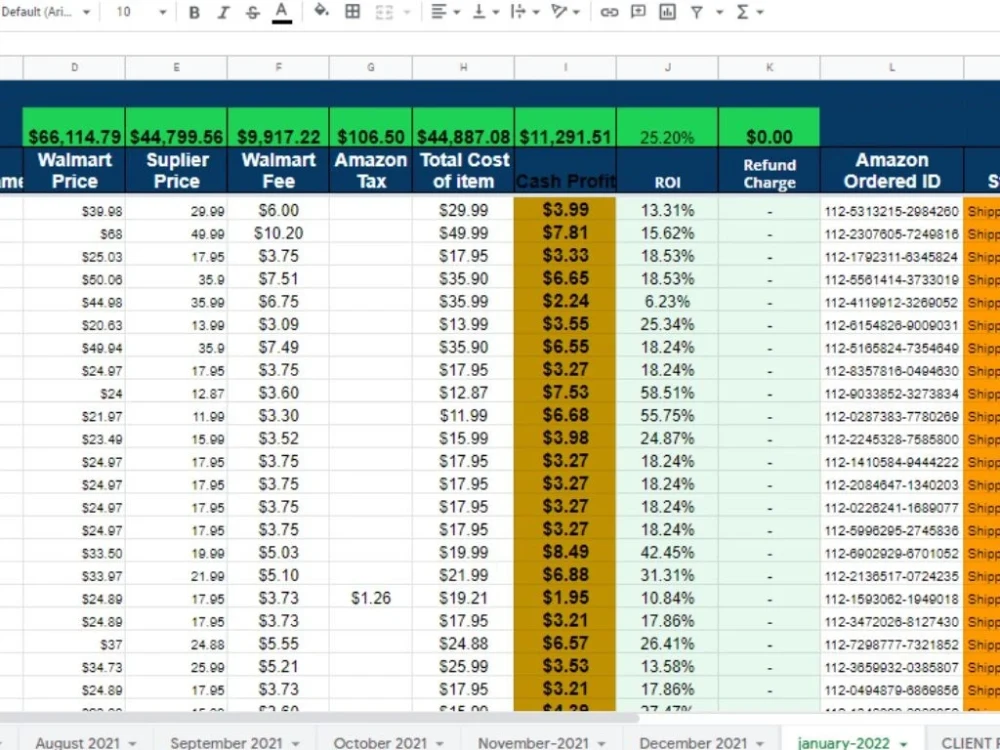This screenshot has width=1000, height=750.
Task: Open text wrapping dropdown arrow
Action: [x=536, y=12]
